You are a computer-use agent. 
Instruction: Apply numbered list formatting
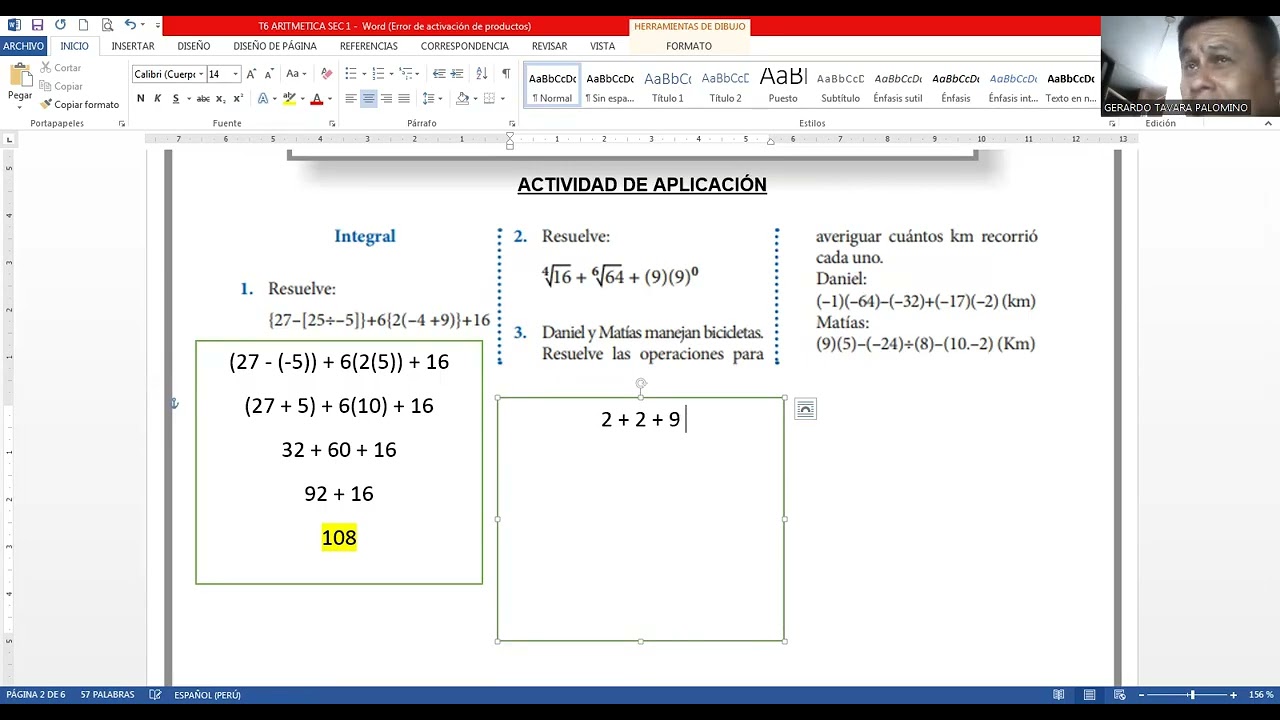click(x=378, y=74)
